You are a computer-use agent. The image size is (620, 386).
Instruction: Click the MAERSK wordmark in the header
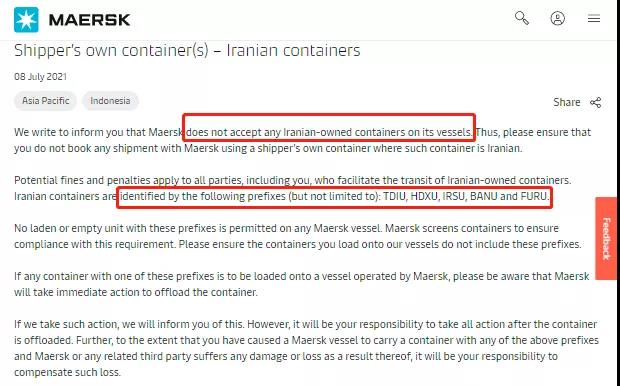[x=89, y=20]
